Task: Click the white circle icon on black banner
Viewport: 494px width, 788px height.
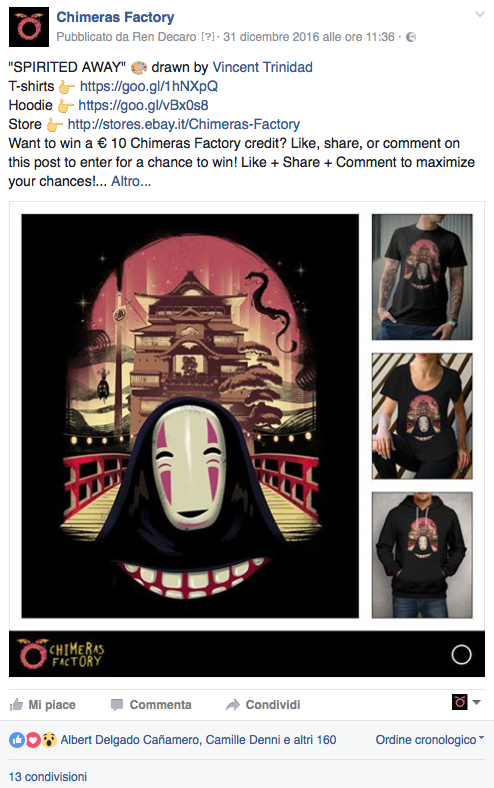Action: pyautogui.click(x=461, y=654)
